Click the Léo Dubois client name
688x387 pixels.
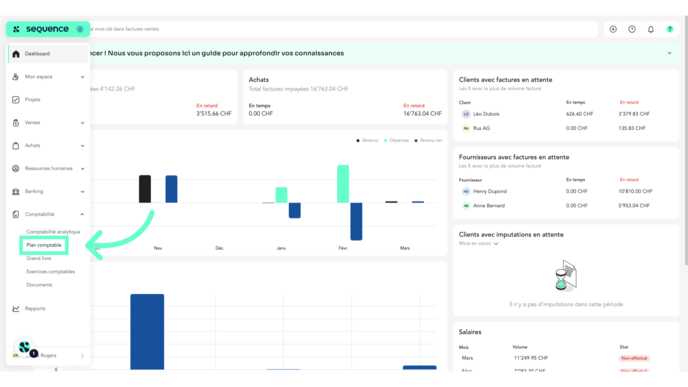pyautogui.click(x=486, y=114)
